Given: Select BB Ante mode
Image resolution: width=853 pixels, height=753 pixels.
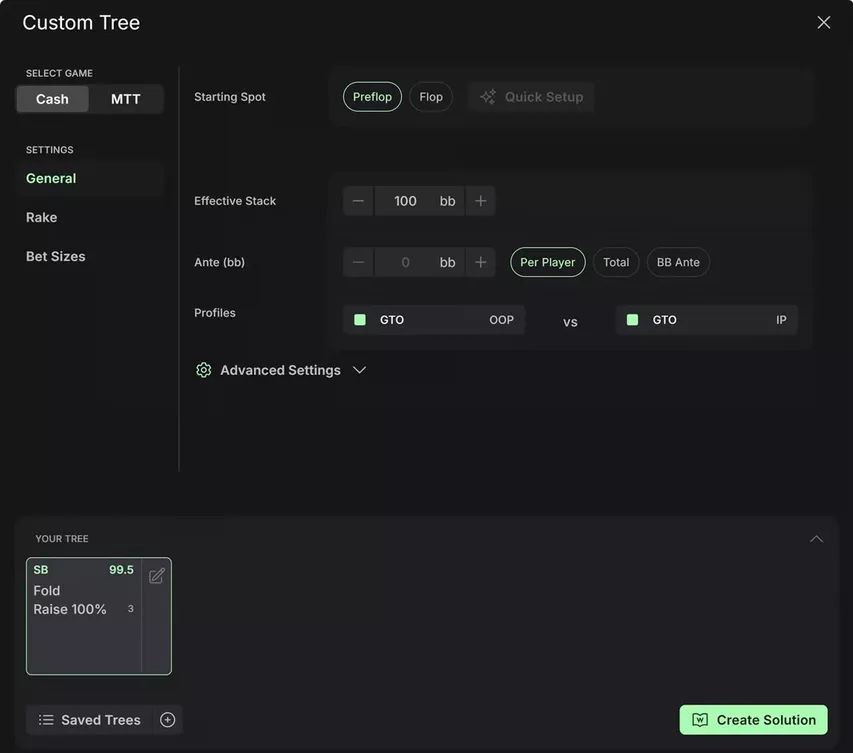Looking at the screenshot, I should (x=678, y=262).
